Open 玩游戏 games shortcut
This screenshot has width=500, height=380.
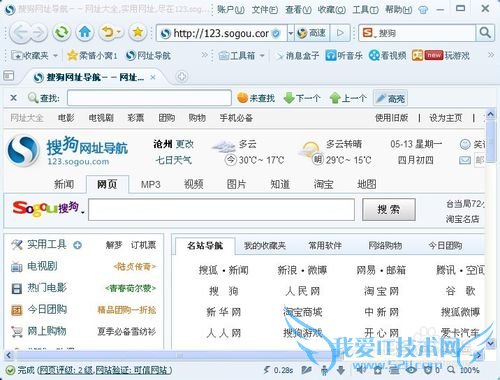coord(441,55)
